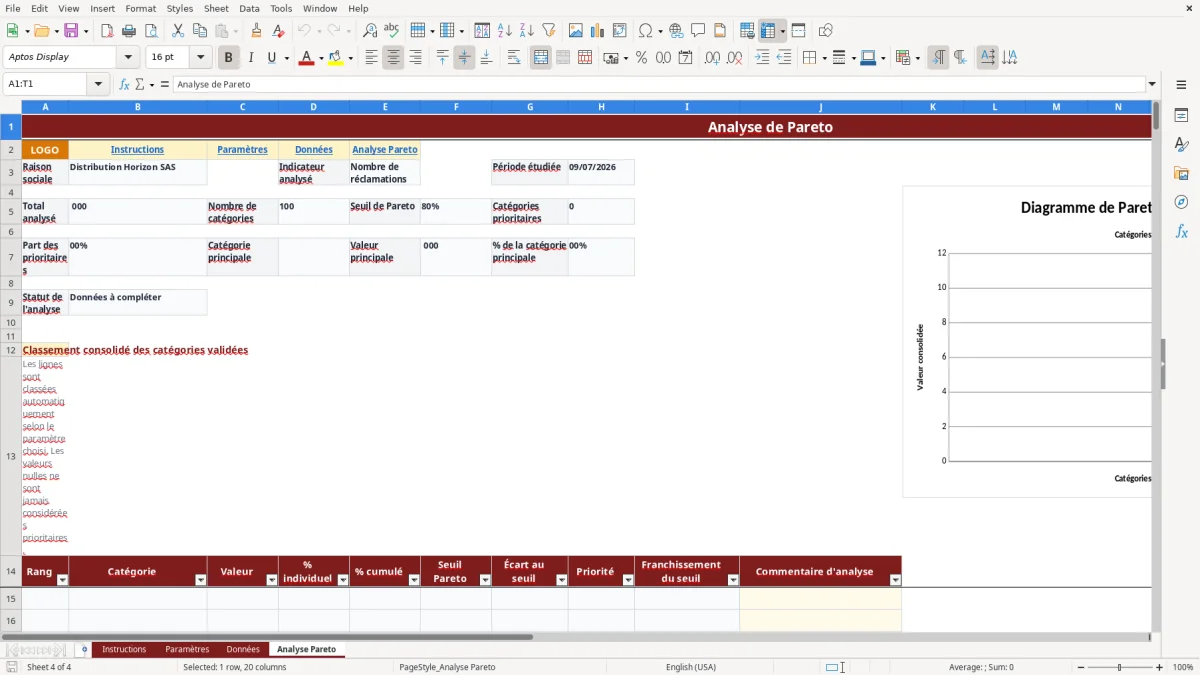Open sidebar Navigator compass icon
This screenshot has height=675, width=1200.
pos(1181,202)
